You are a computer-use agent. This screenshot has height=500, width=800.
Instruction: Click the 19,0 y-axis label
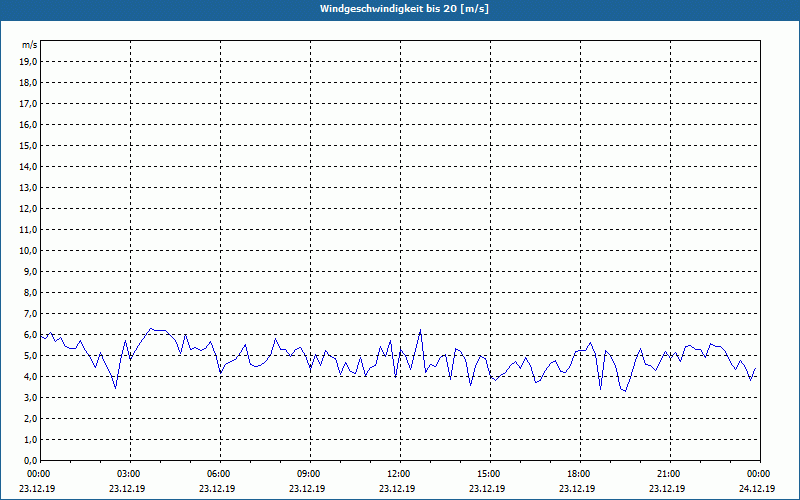[x=28, y=62]
